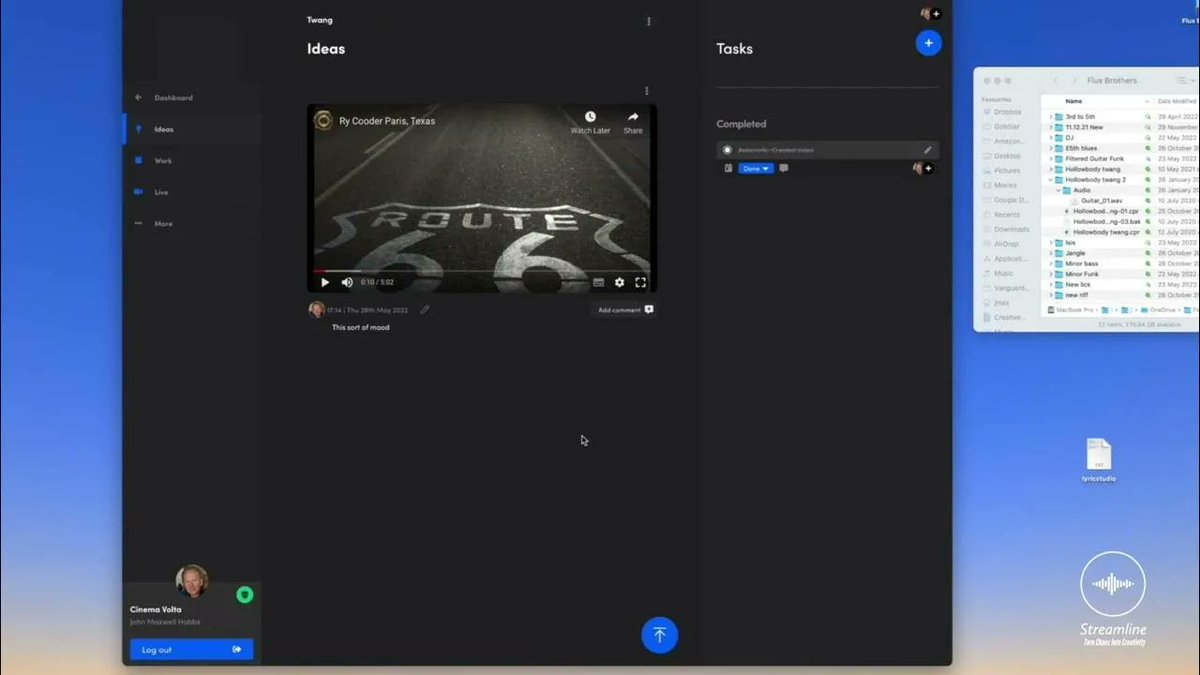1200x675 pixels.
Task: Open the video title link Ry Cooder Paris, Texas
Action: click(x=387, y=121)
